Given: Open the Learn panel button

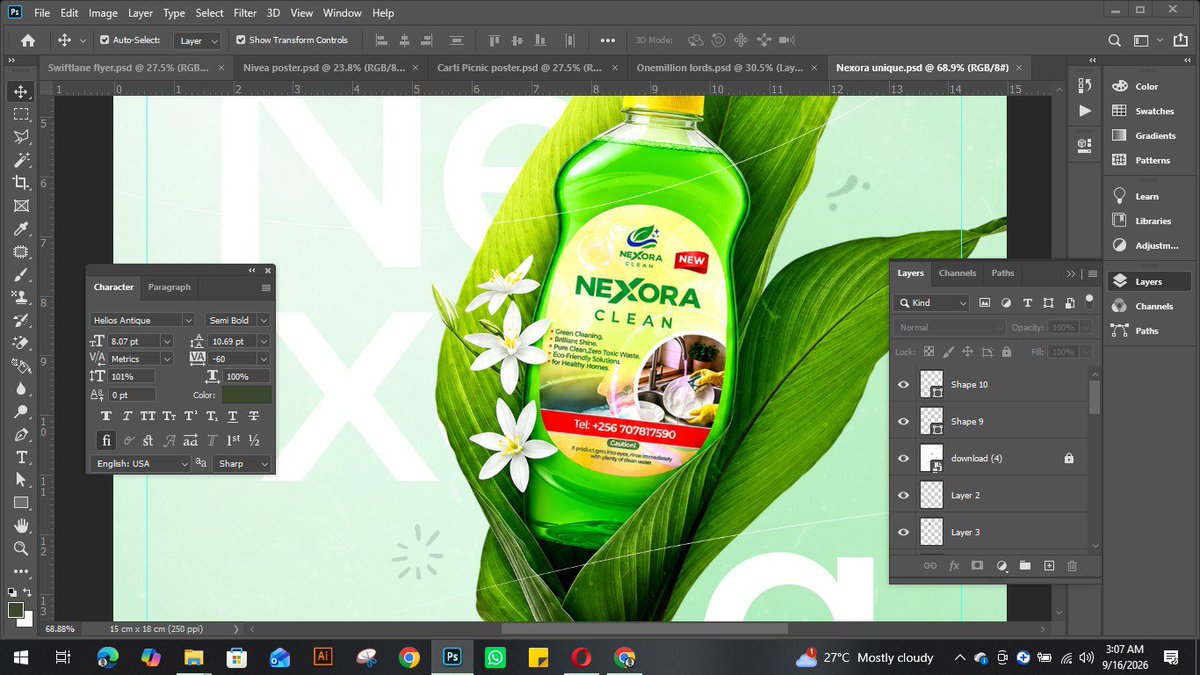Looking at the screenshot, I should click(1147, 197).
